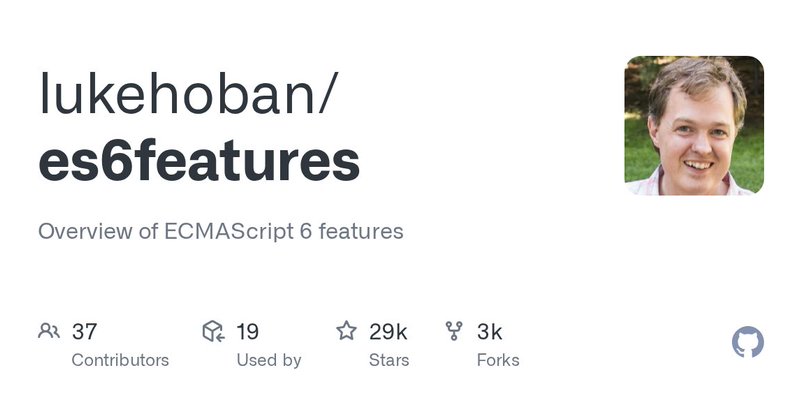Click the Used by package icon
Viewport: 800px width, 419px height.
pyautogui.click(x=213, y=331)
